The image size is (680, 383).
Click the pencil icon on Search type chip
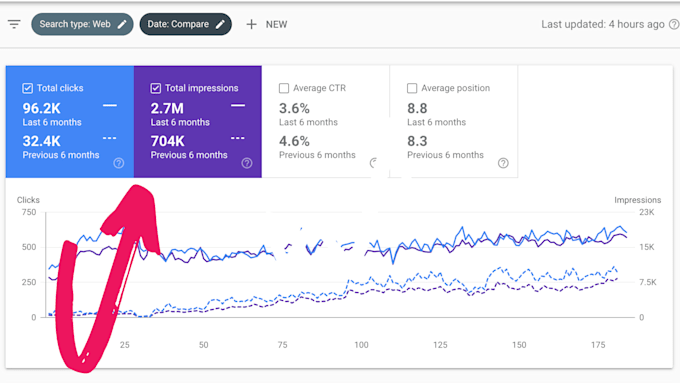tap(122, 24)
